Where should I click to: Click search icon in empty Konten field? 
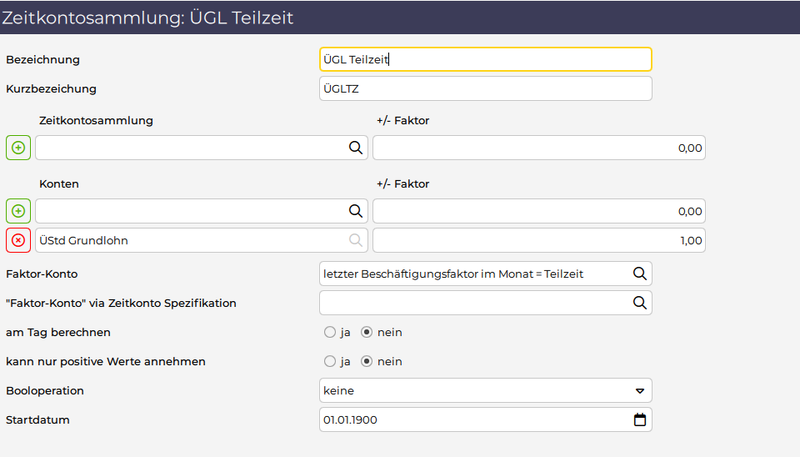coord(354,211)
